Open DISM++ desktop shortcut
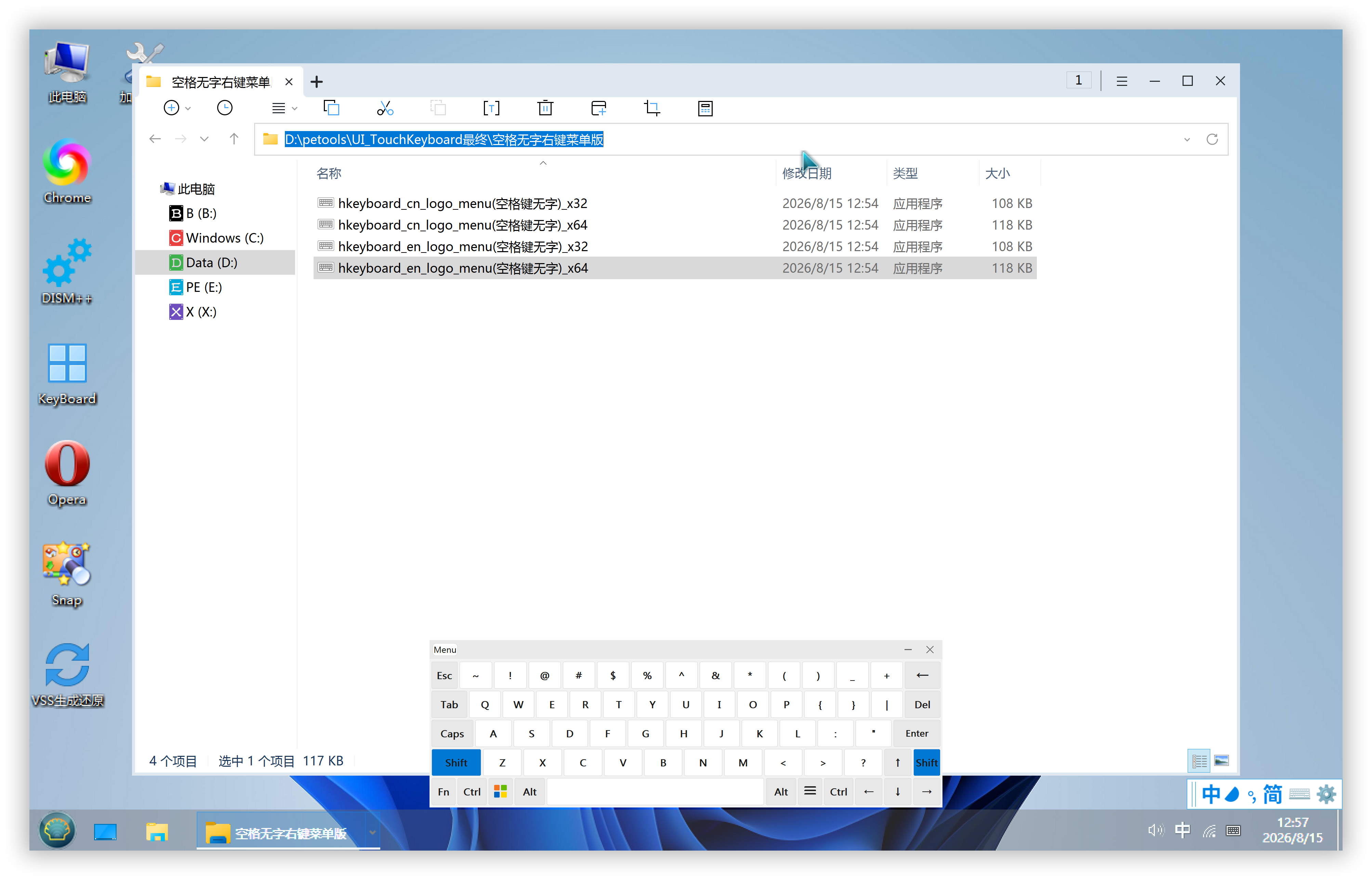This screenshot has width=1372, height=880. pos(67,272)
